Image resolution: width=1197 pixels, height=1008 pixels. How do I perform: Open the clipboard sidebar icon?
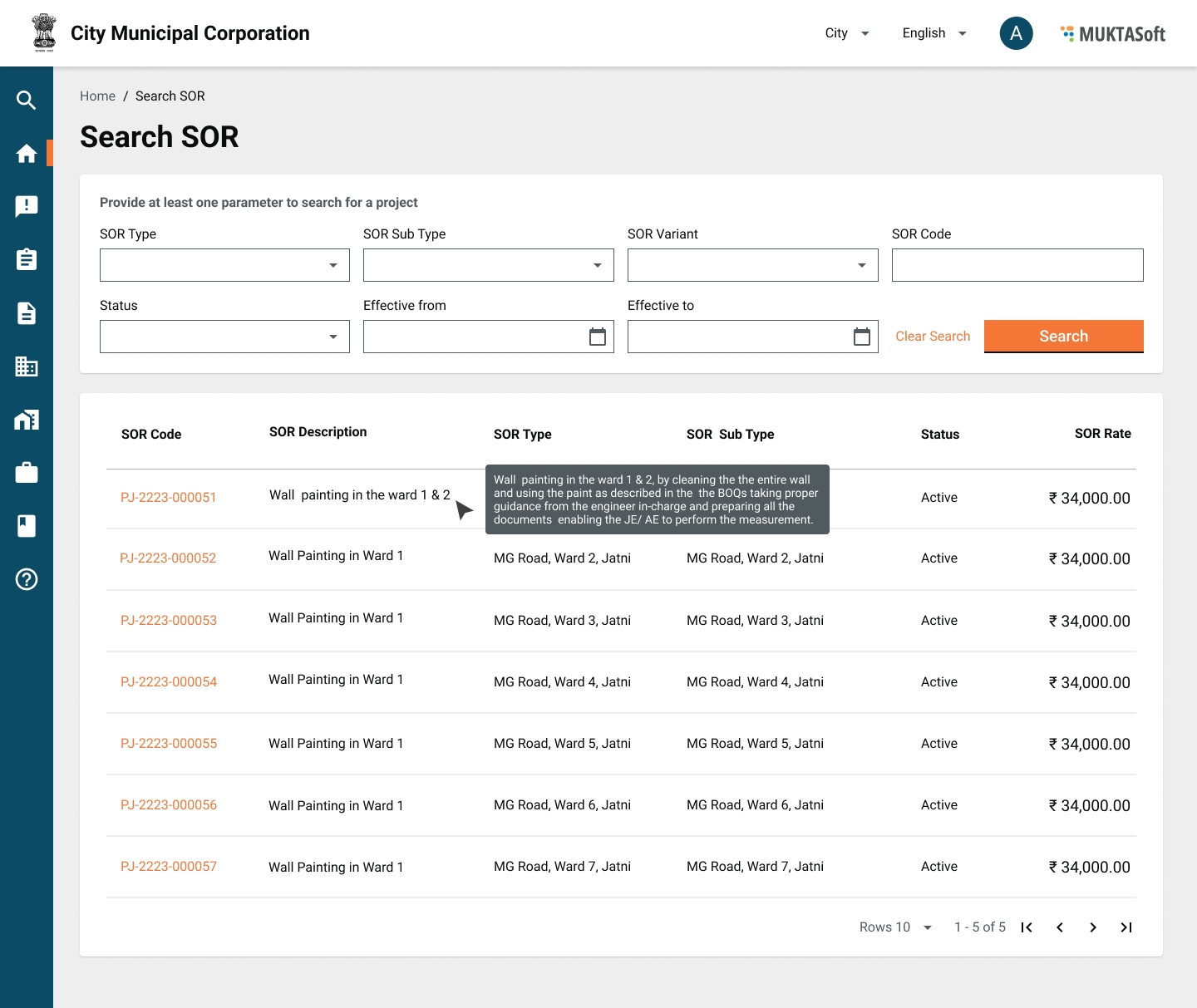27,260
